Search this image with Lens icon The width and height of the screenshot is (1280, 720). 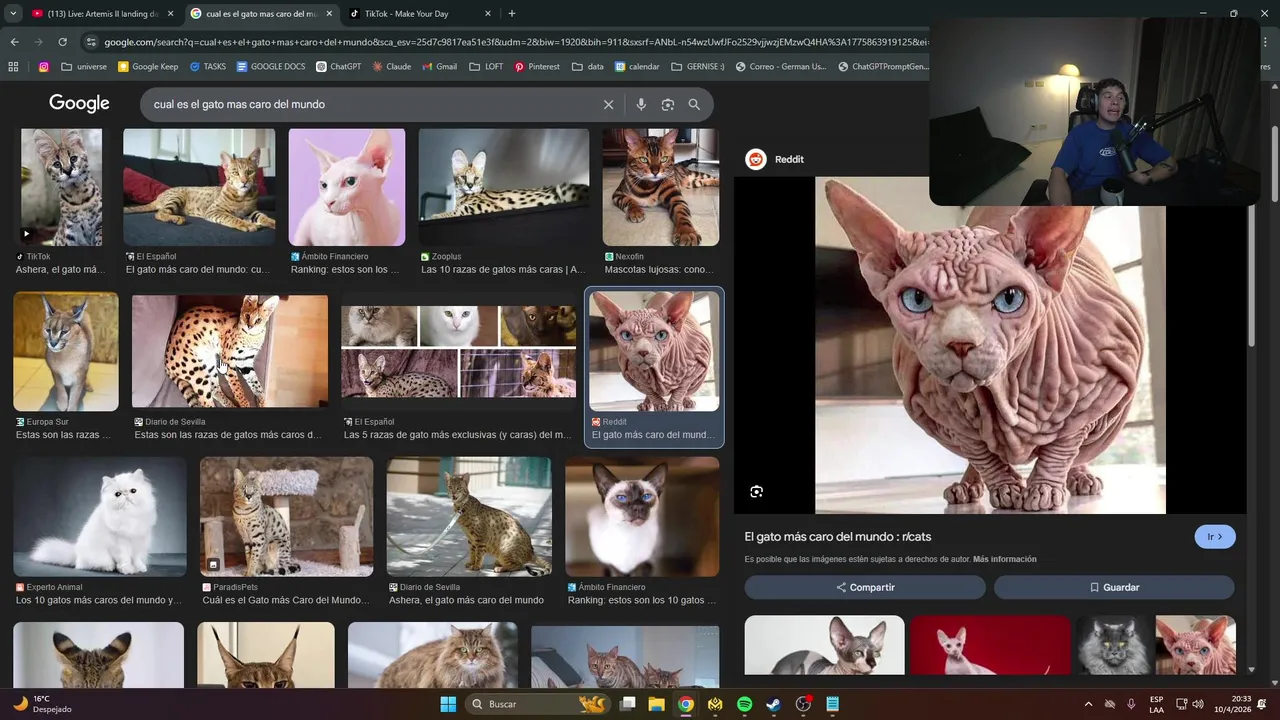pos(756,491)
